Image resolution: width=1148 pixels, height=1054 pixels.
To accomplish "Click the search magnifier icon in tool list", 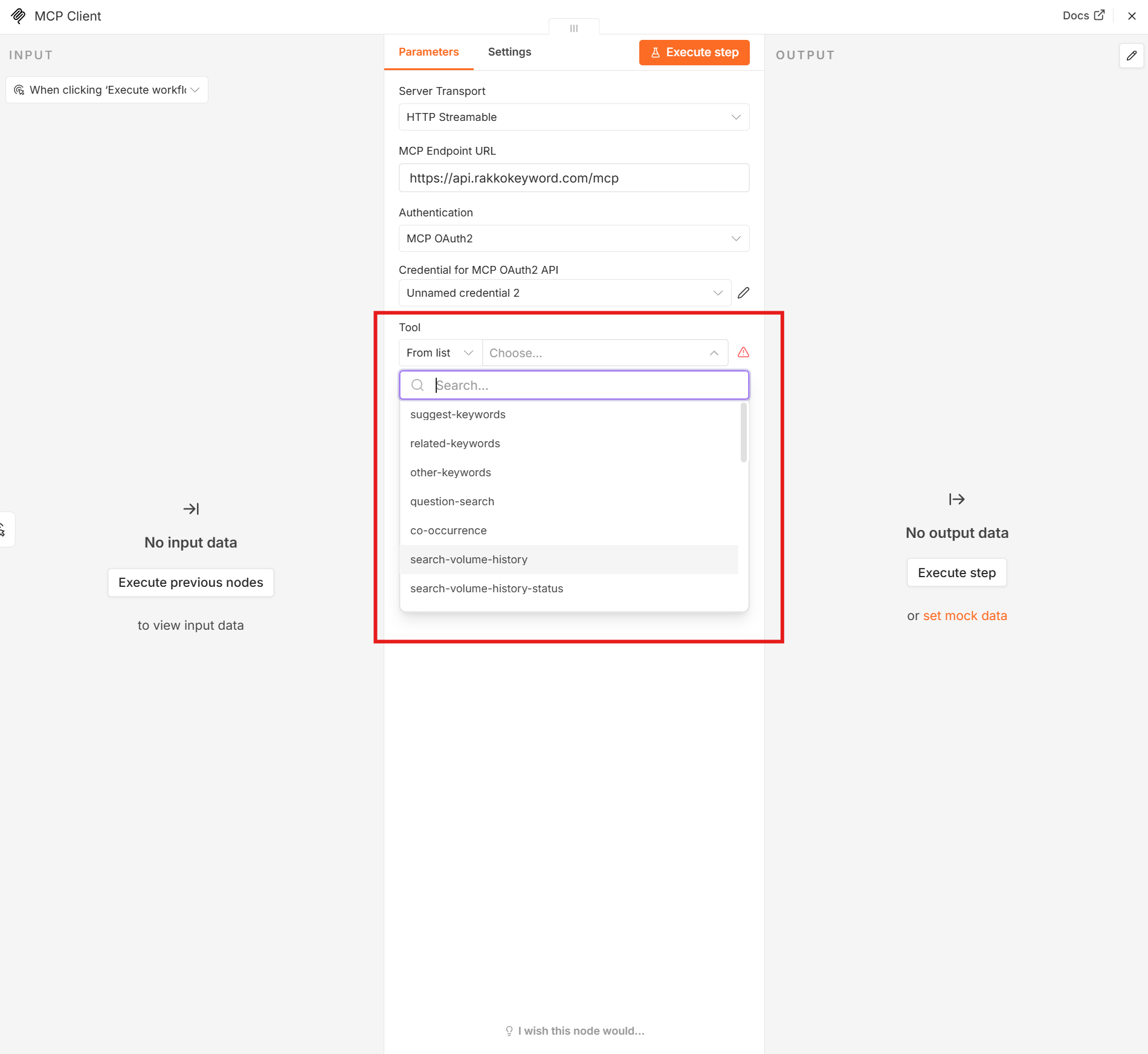I will point(418,385).
